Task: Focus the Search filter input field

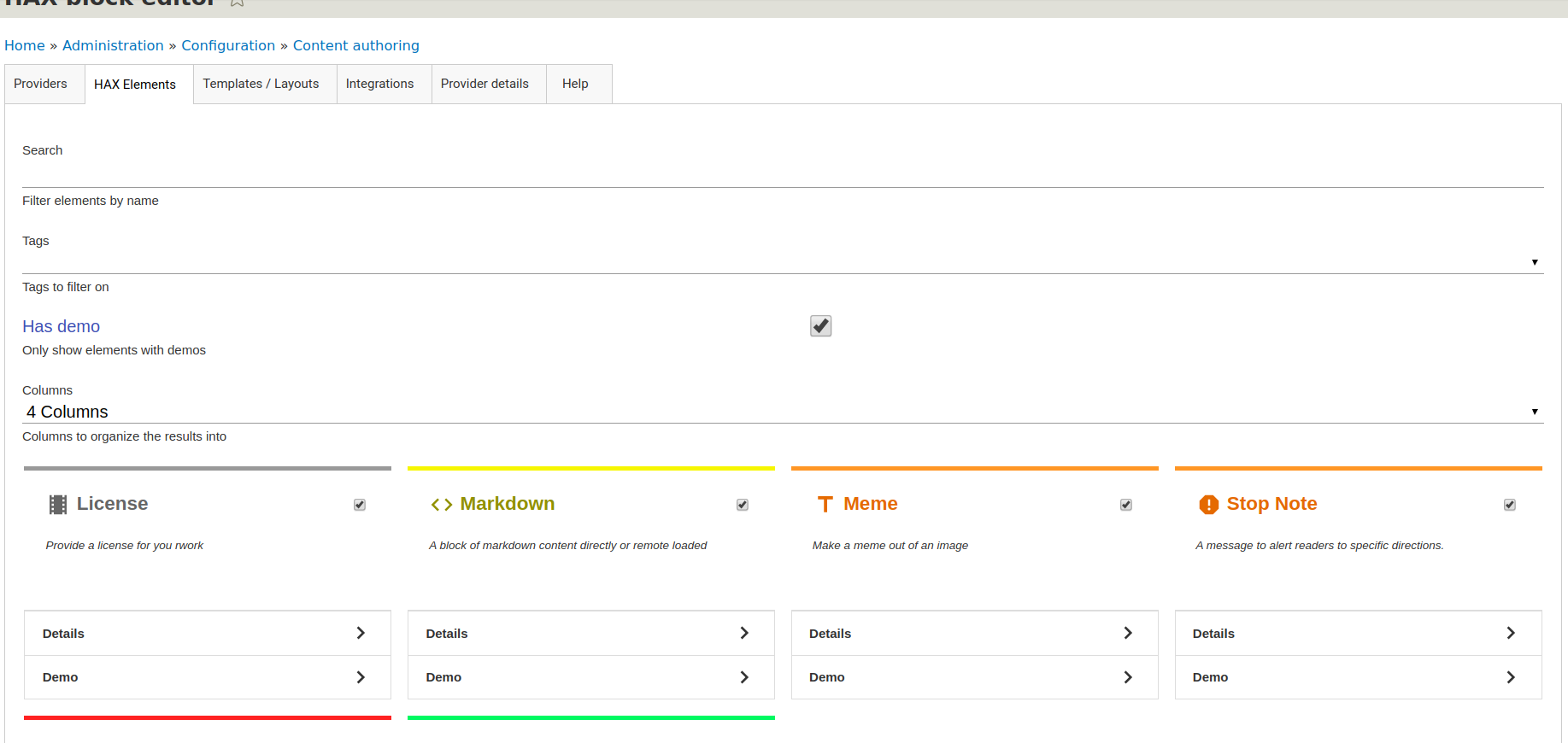Action: click(x=782, y=175)
